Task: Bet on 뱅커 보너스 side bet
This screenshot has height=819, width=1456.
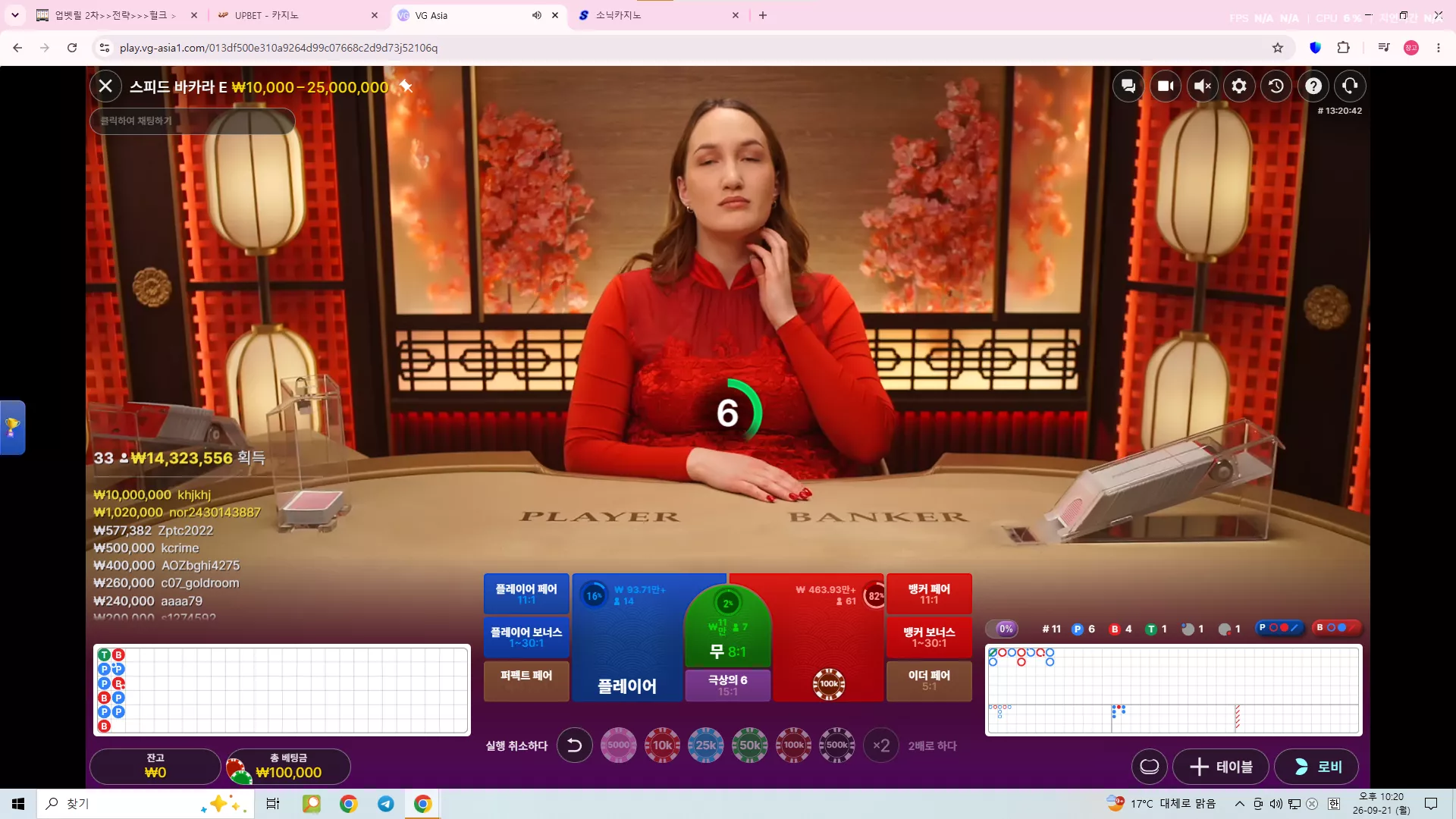Action: point(929,637)
